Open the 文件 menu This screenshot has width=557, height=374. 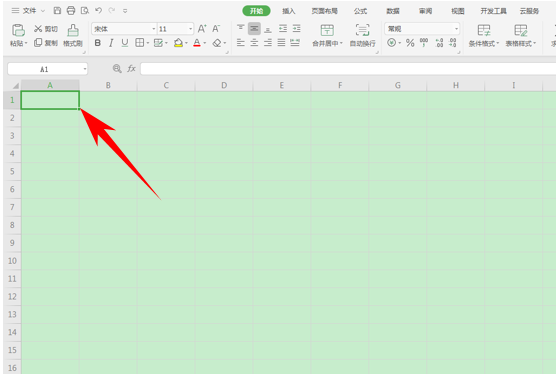coord(30,11)
